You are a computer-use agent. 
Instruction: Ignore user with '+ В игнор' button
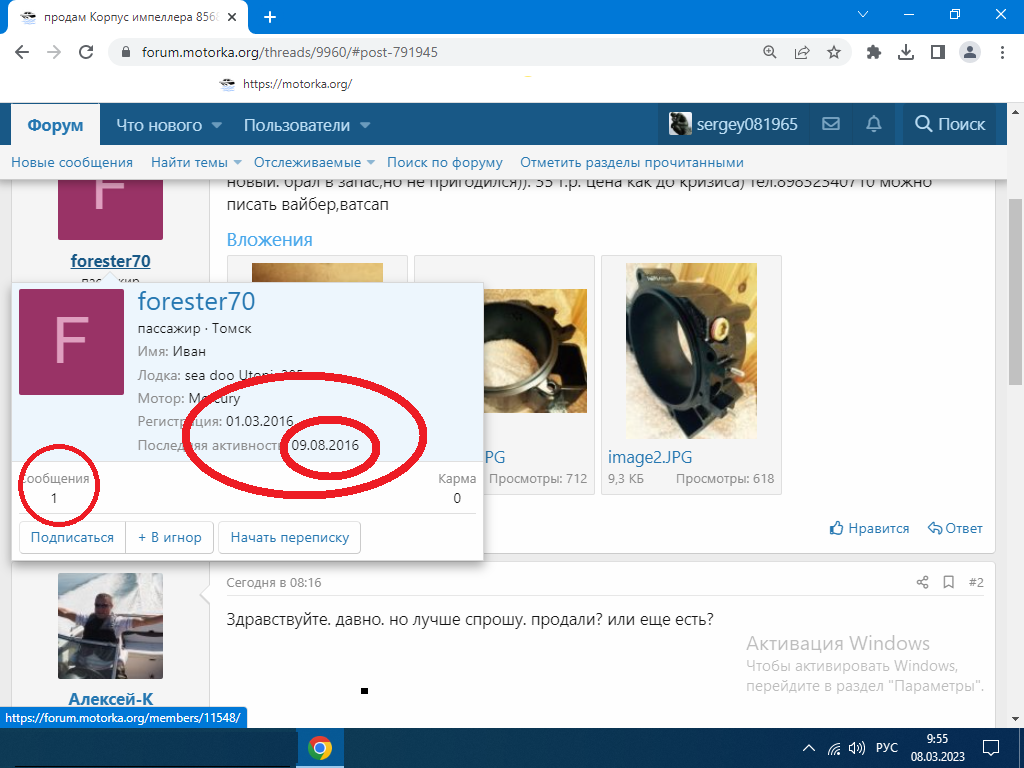pyautogui.click(x=170, y=537)
